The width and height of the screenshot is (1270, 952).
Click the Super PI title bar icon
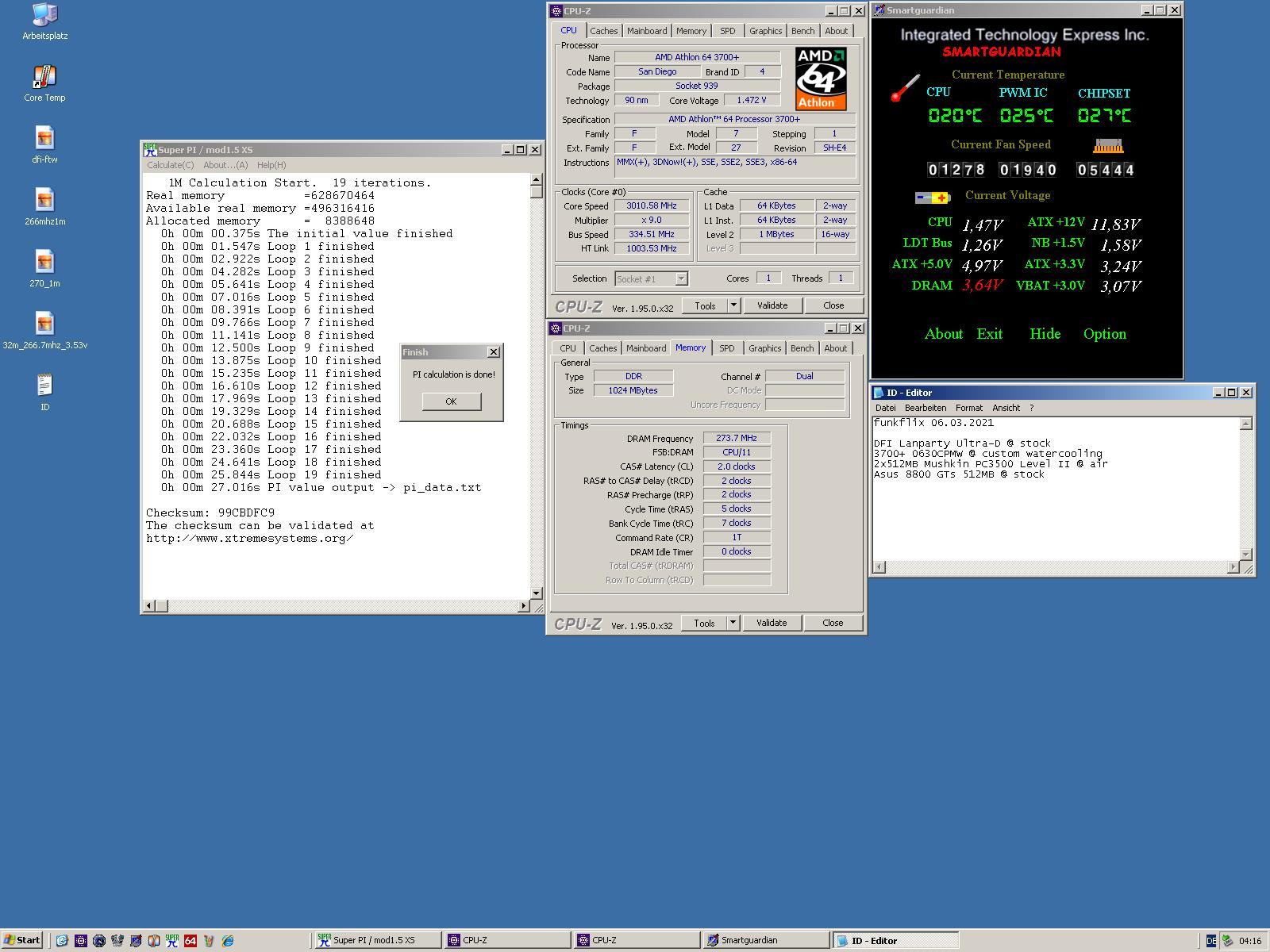pos(150,149)
